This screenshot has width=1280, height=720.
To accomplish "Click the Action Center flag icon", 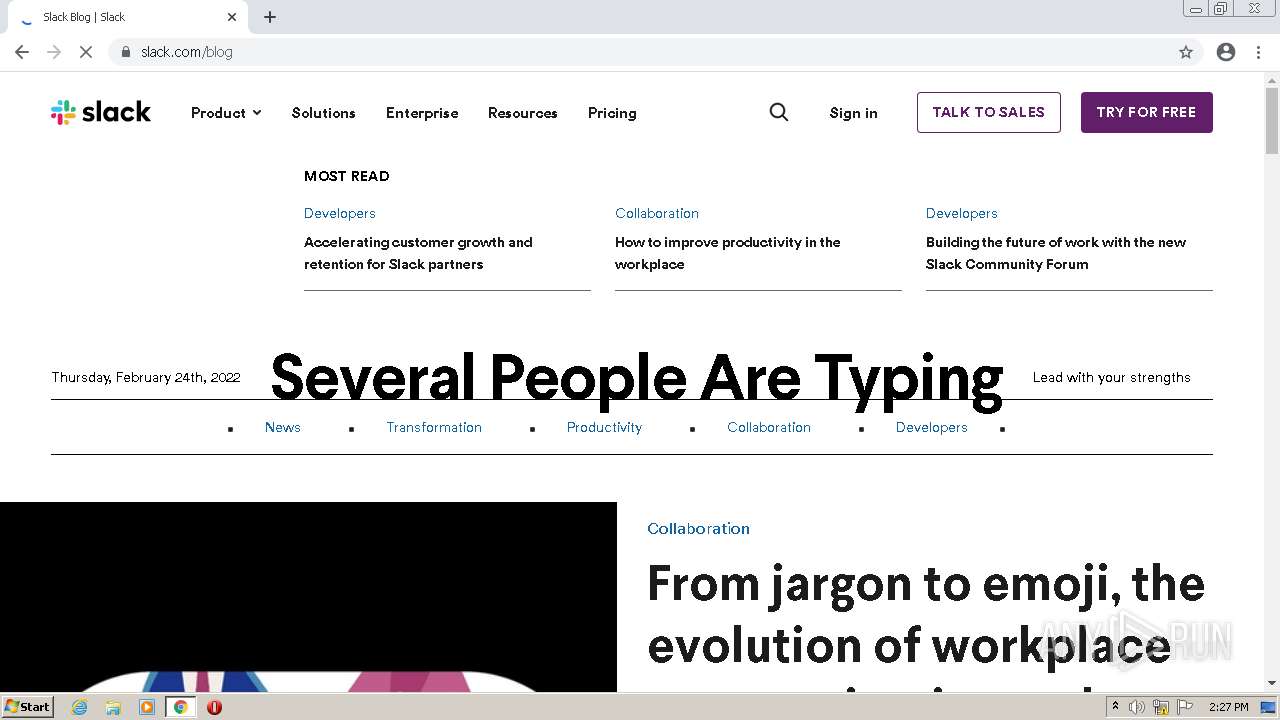I will point(1185,707).
